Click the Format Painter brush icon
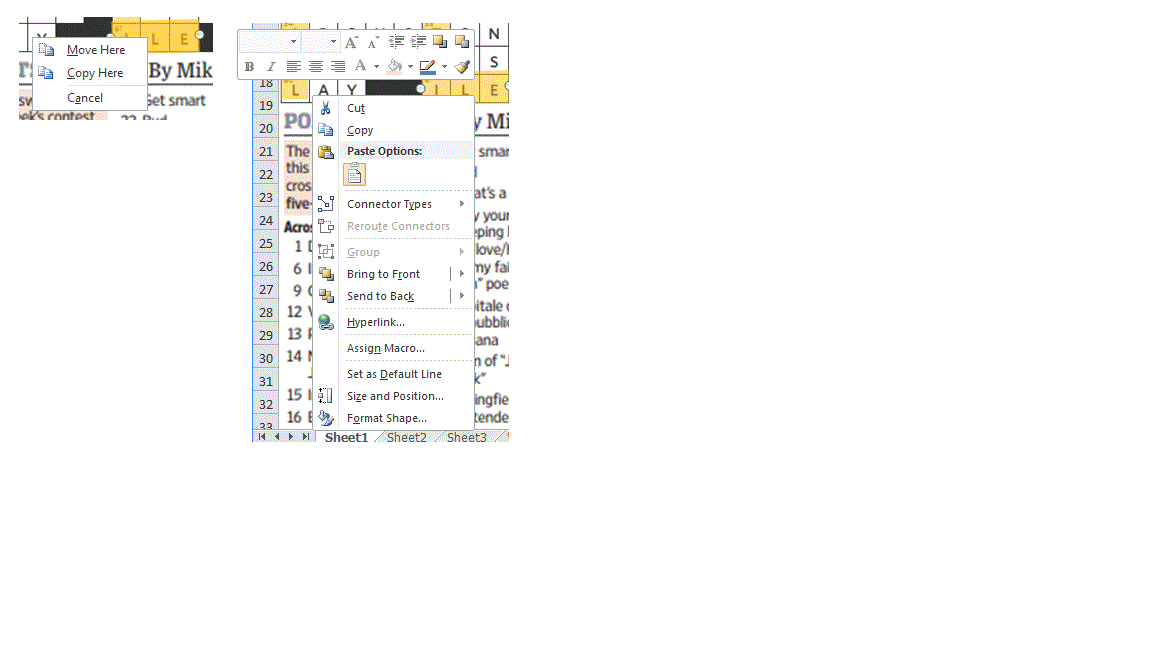This screenshot has width=1152, height=648. 462,67
